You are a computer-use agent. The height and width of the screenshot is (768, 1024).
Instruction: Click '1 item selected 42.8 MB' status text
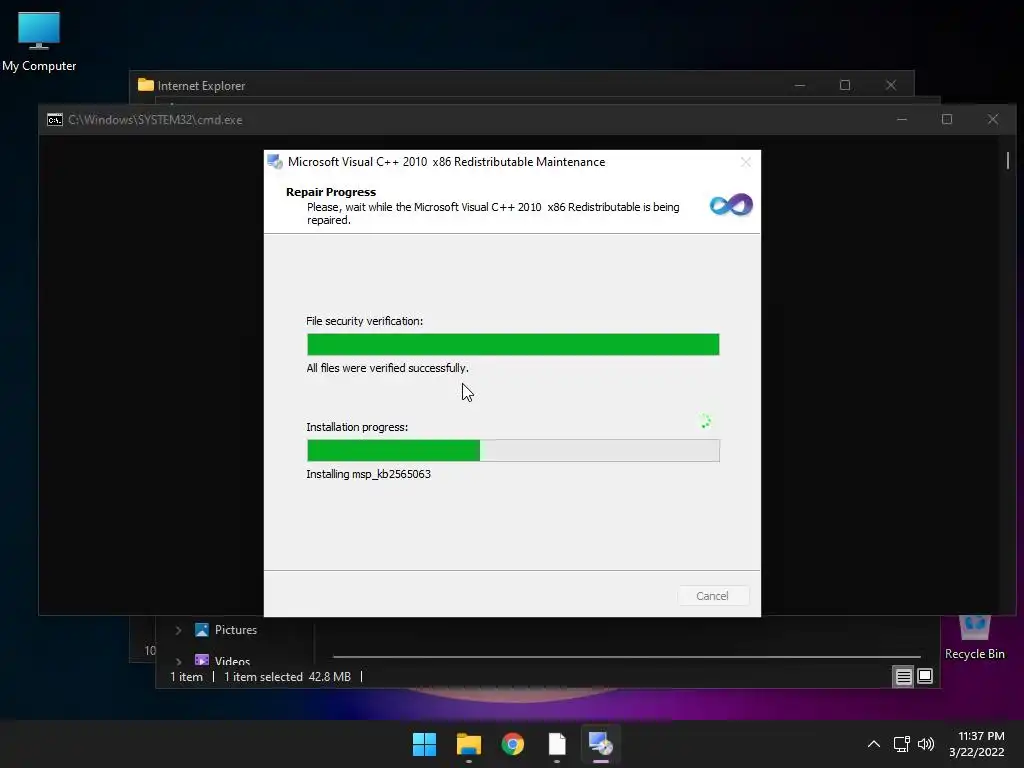click(287, 677)
